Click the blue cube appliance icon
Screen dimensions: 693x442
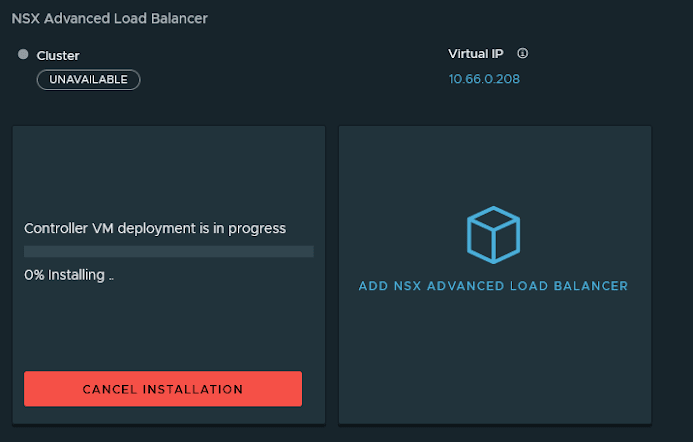[x=493, y=235]
